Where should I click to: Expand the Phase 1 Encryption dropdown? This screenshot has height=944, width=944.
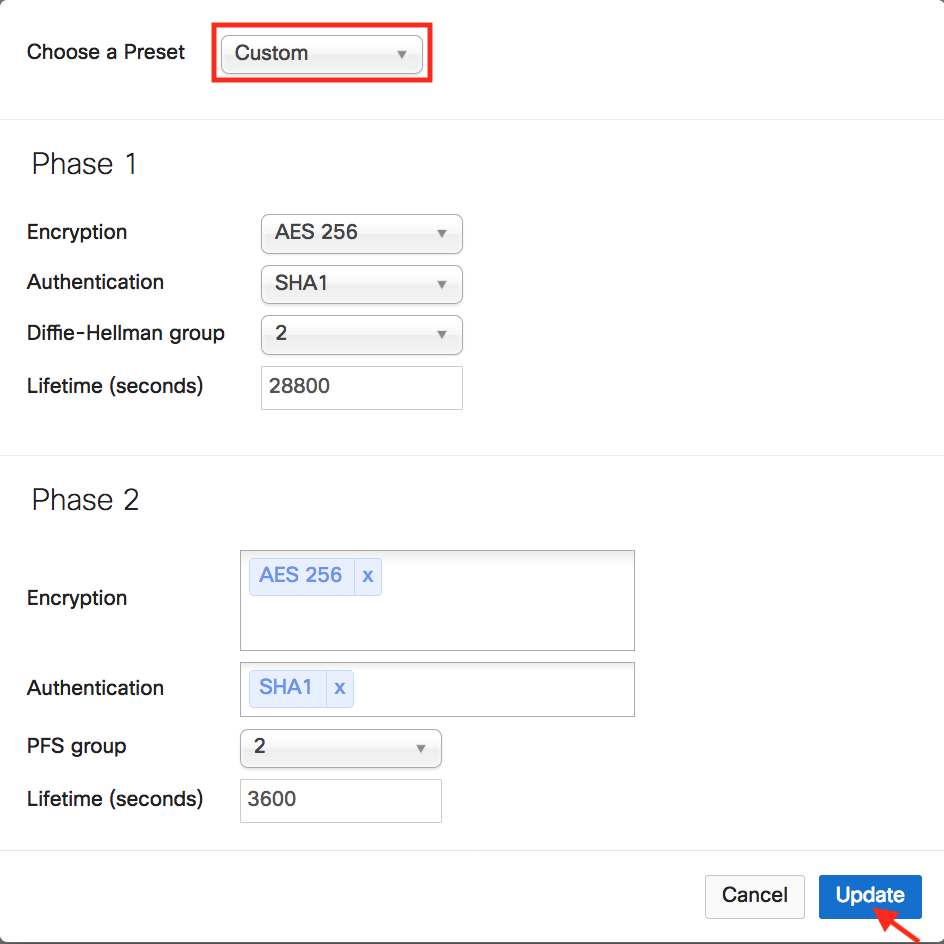click(x=361, y=233)
